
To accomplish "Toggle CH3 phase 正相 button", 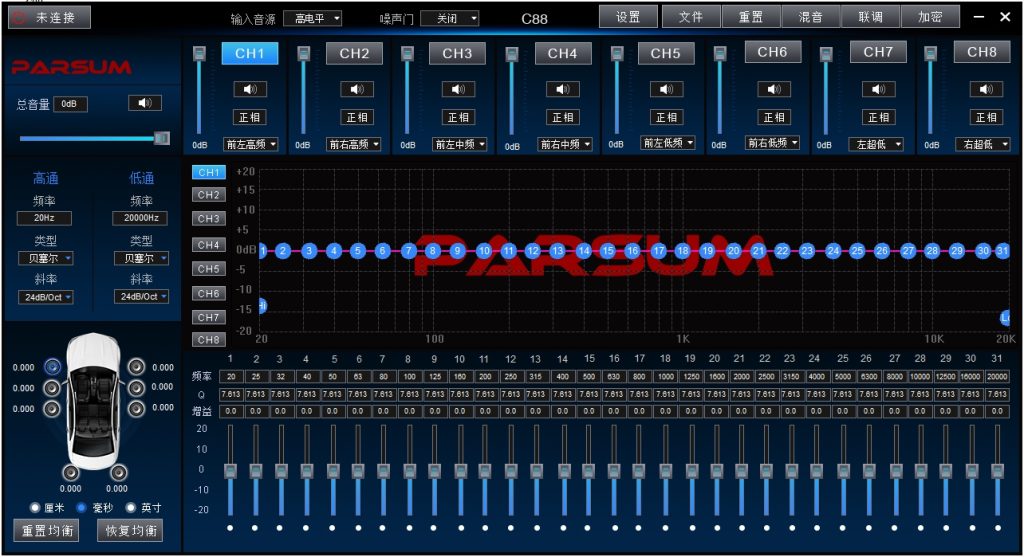I will [458, 117].
